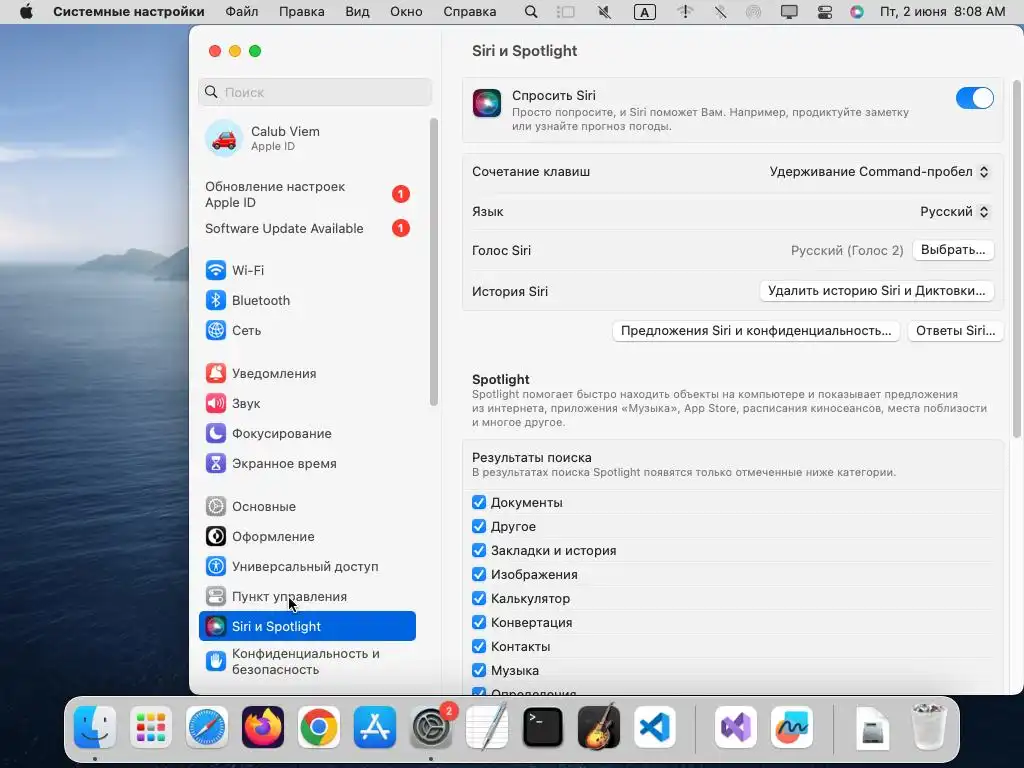Open App Store in the Dock
The width and height of the screenshot is (1024, 768).
(375, 728)
